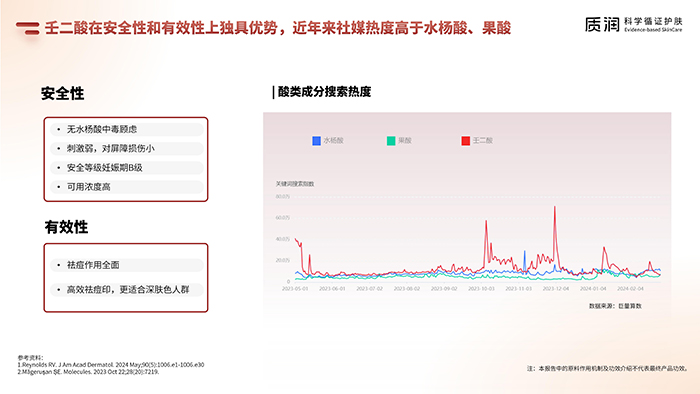Click the 2023-10-03 x-axis date label
Image resolution: width=700 pixels, height=394 pixels.
click(x=481, y=289)
